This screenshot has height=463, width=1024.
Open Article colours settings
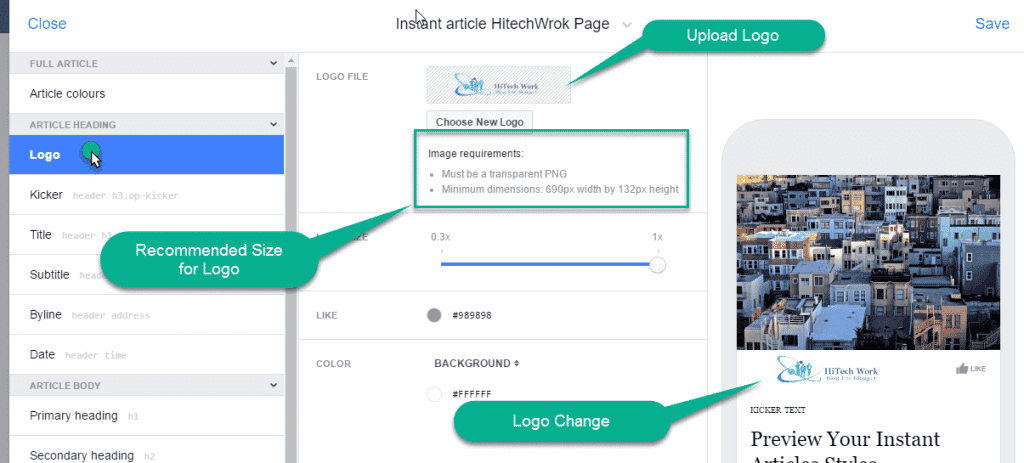tap(147, 94)
